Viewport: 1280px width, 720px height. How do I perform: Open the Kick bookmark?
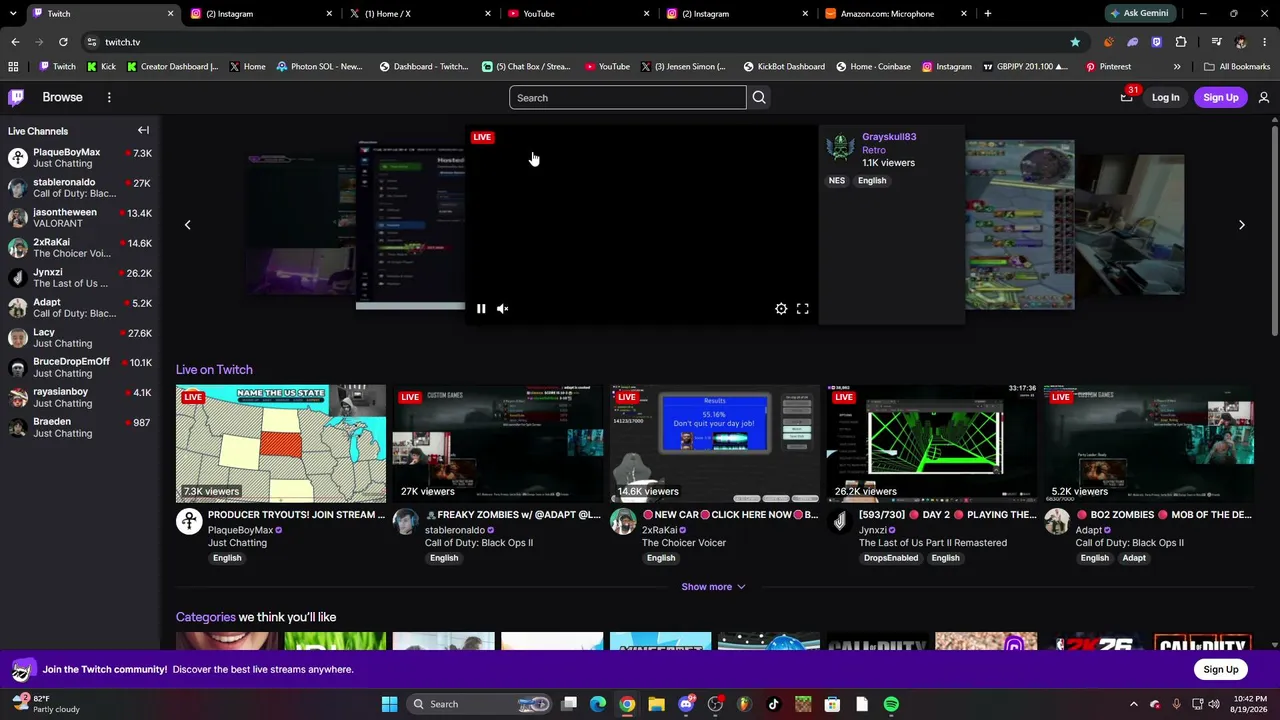point(101,67)
